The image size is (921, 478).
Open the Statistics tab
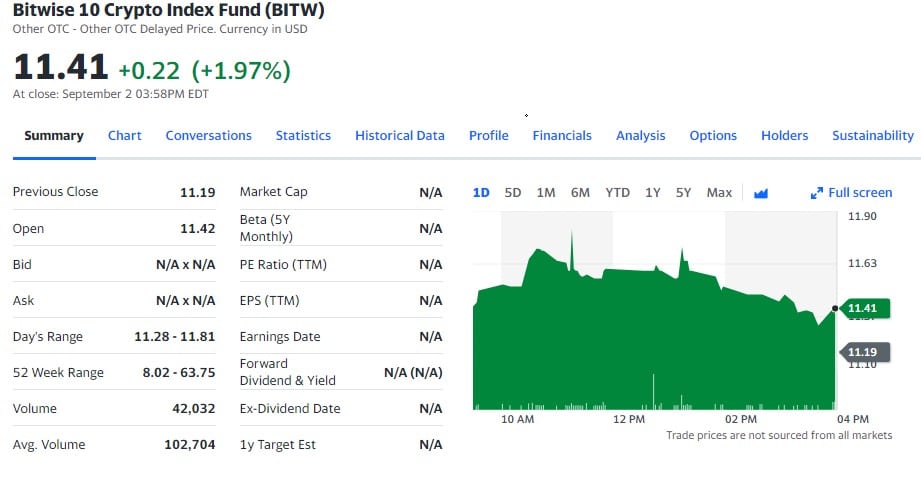click(303, 136)
